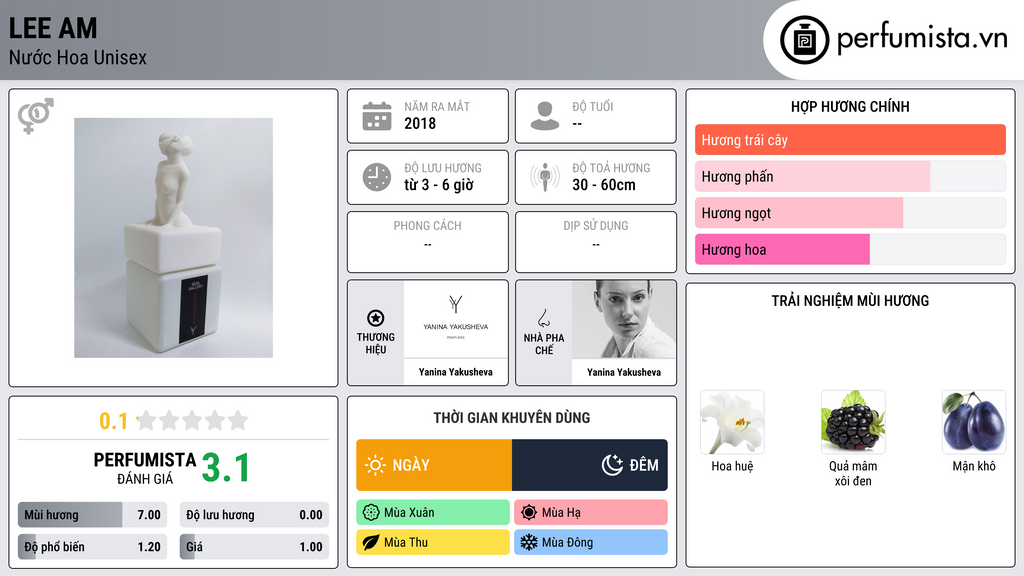This screenshot has width=1024, height=576.
Task: Click the Dịp sử dụng card
Action: [x=596, y=242]
